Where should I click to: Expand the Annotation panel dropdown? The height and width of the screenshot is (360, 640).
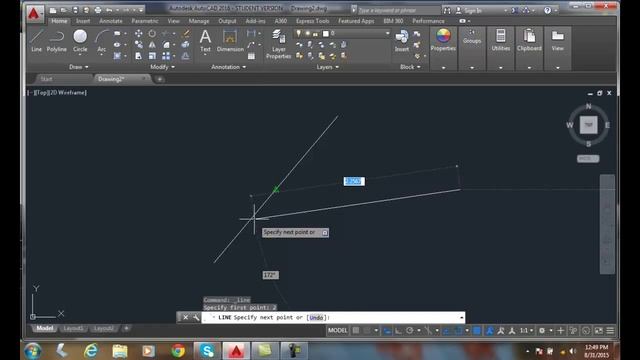click(229, 67)
